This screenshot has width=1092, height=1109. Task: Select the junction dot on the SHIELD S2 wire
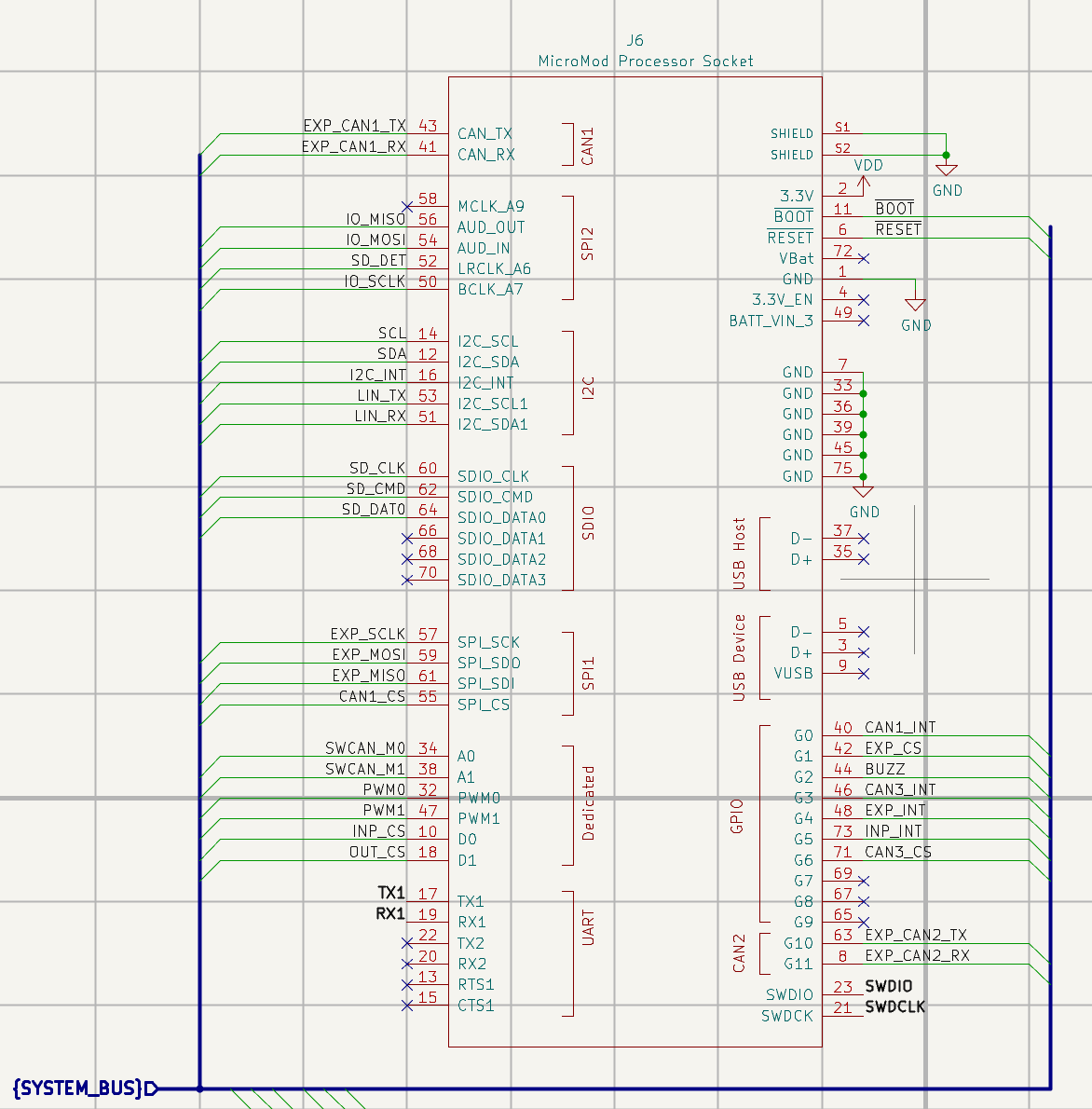click(x=947, y=155)
